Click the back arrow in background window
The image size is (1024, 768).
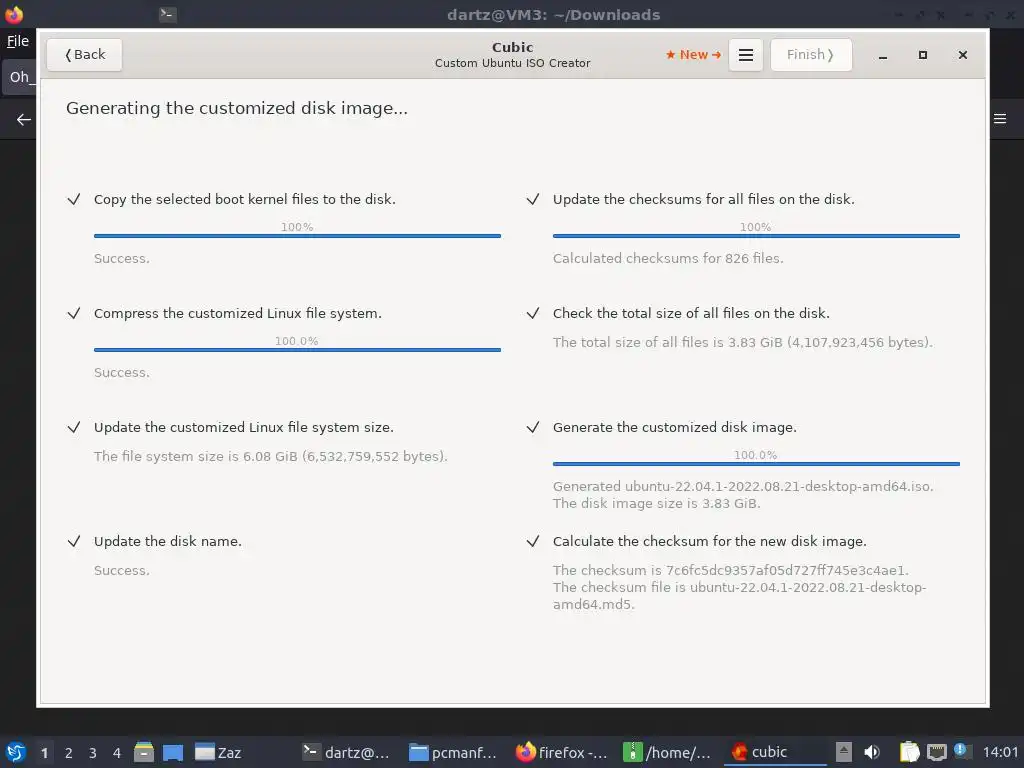pos(24,120)
